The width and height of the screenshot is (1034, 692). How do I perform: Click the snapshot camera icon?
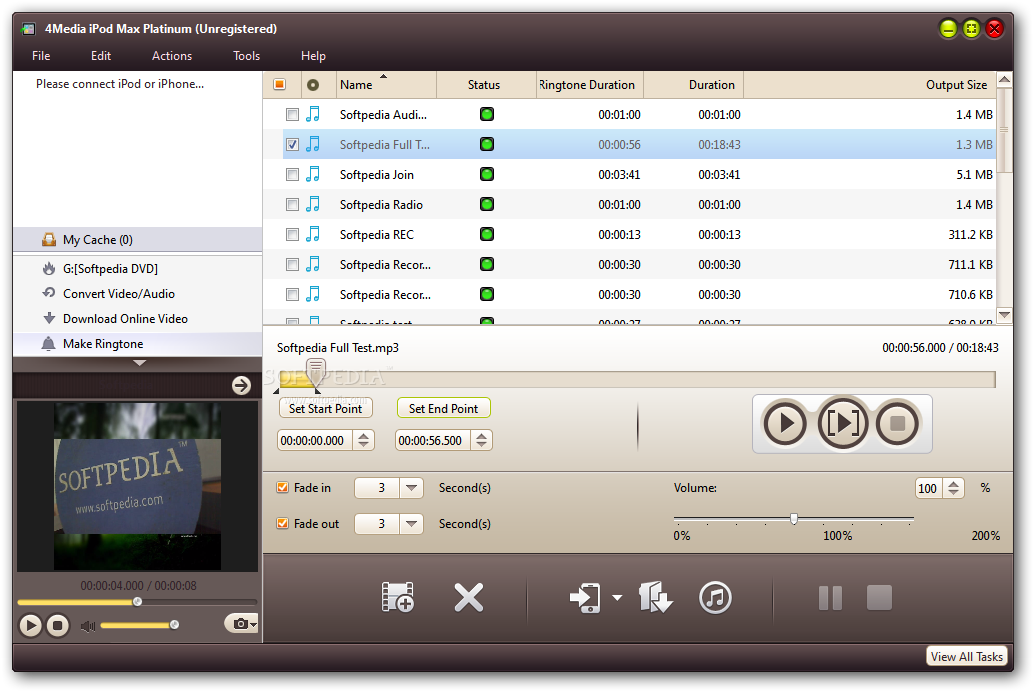click(x=241, y=623)
